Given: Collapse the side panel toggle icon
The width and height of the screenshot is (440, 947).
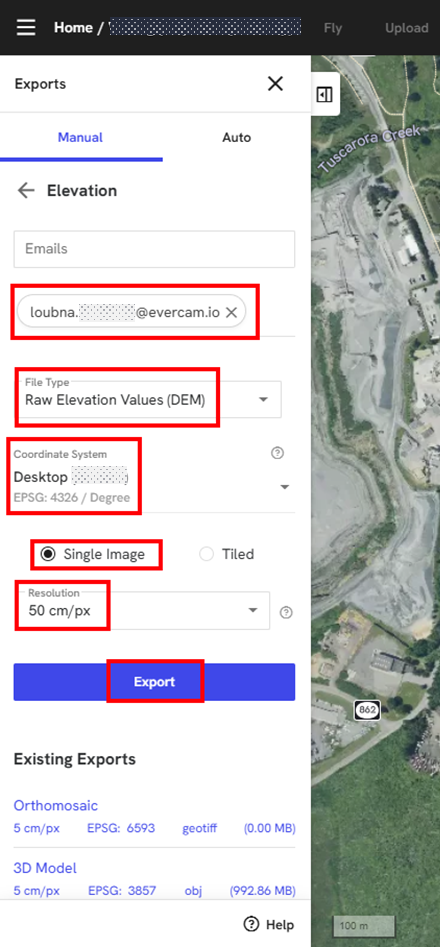Looking at the screenshot, I should click(x=325, y=95).
